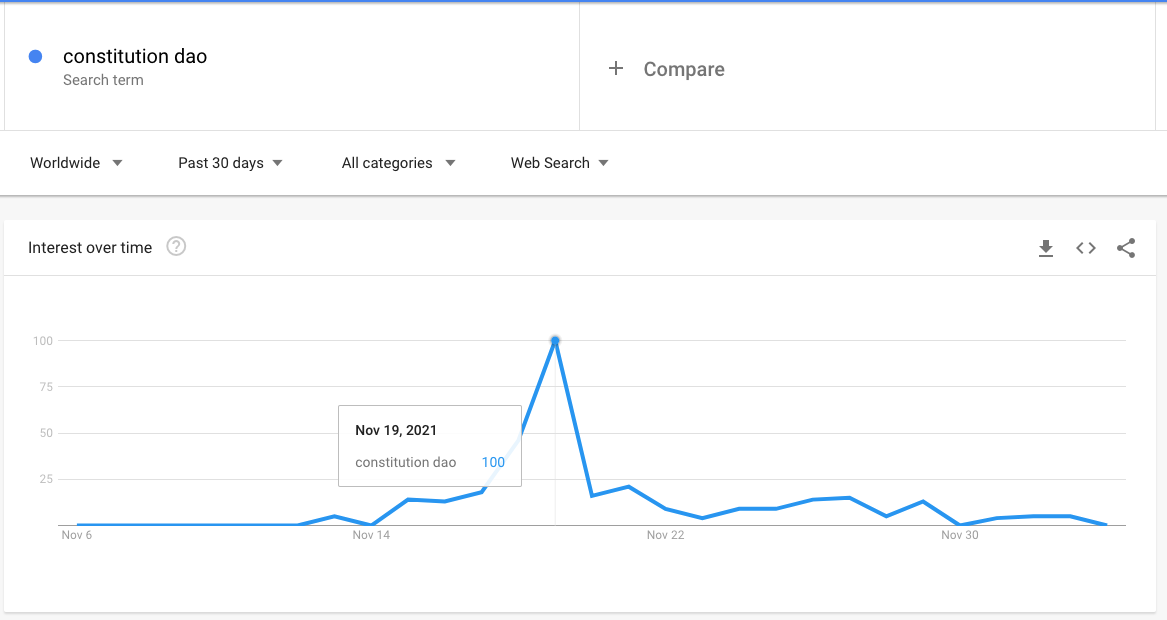Click the Interest over time heading
The height and width of the screenshot is (620, 1167).
[90, 248]
